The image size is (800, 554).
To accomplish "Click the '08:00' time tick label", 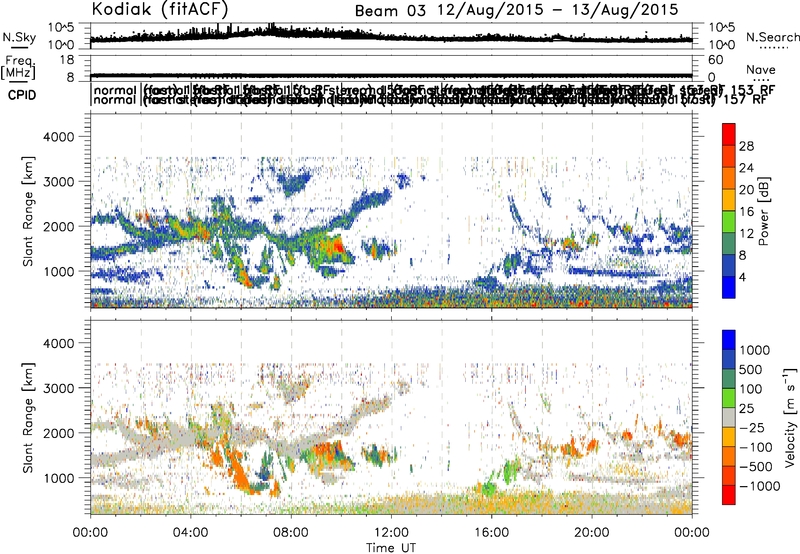I will point(291,533).
